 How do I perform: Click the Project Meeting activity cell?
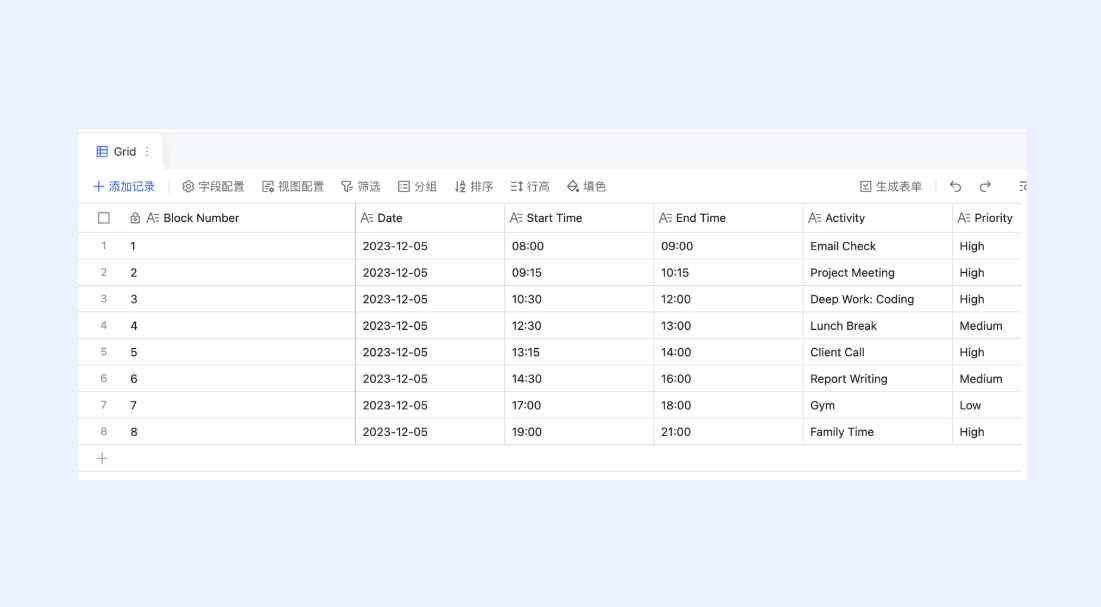tap(878, 273)
